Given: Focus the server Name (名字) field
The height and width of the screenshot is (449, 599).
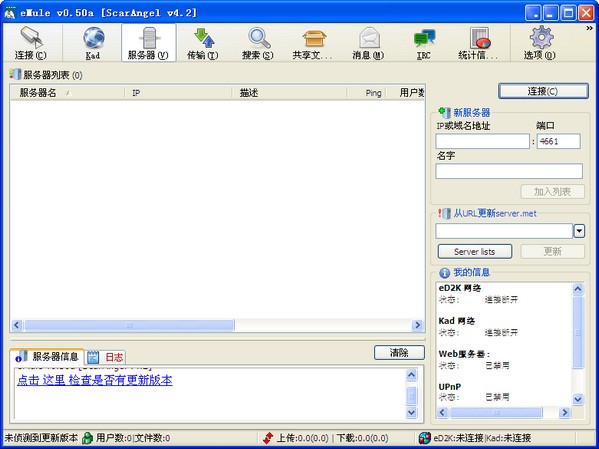Looking at the screenshot, I should click(509, 171).
